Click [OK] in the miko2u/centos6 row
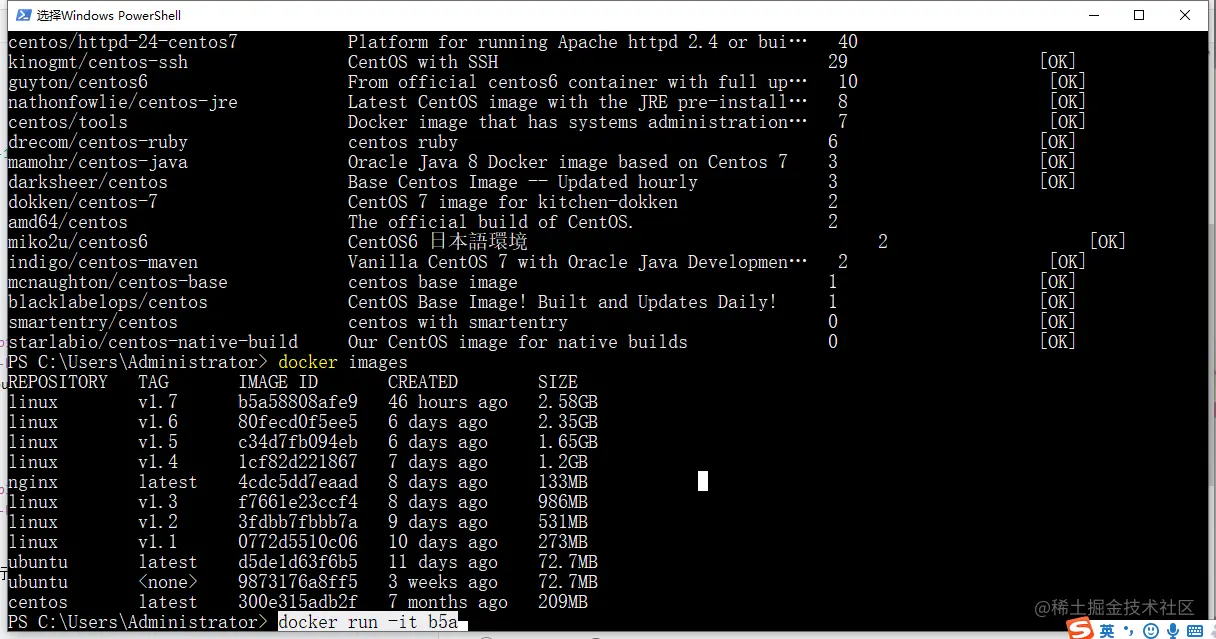Image resolution: width=1216 pixels, height=639 pixels. [x=1108, y=242]
